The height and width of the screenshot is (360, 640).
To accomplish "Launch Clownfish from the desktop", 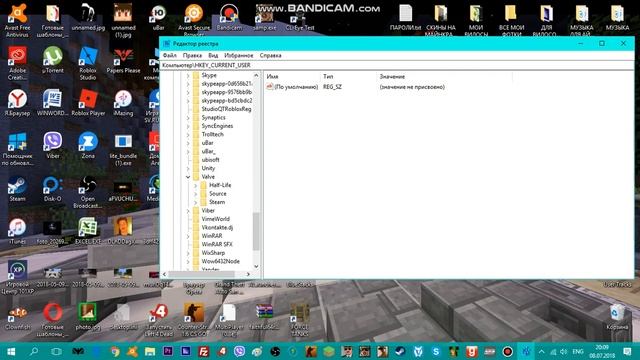I will [17, 317].
